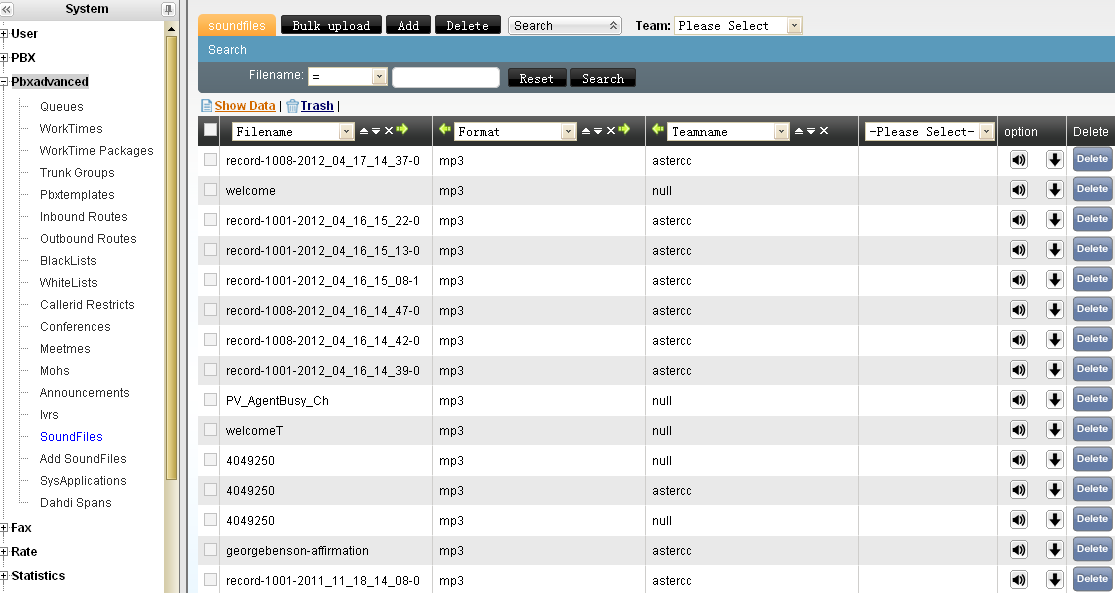Image resolution: width=1115 pixels, height=593 pixels.
Task: Check the box for 'welcome' row
Action: [210, 190]
